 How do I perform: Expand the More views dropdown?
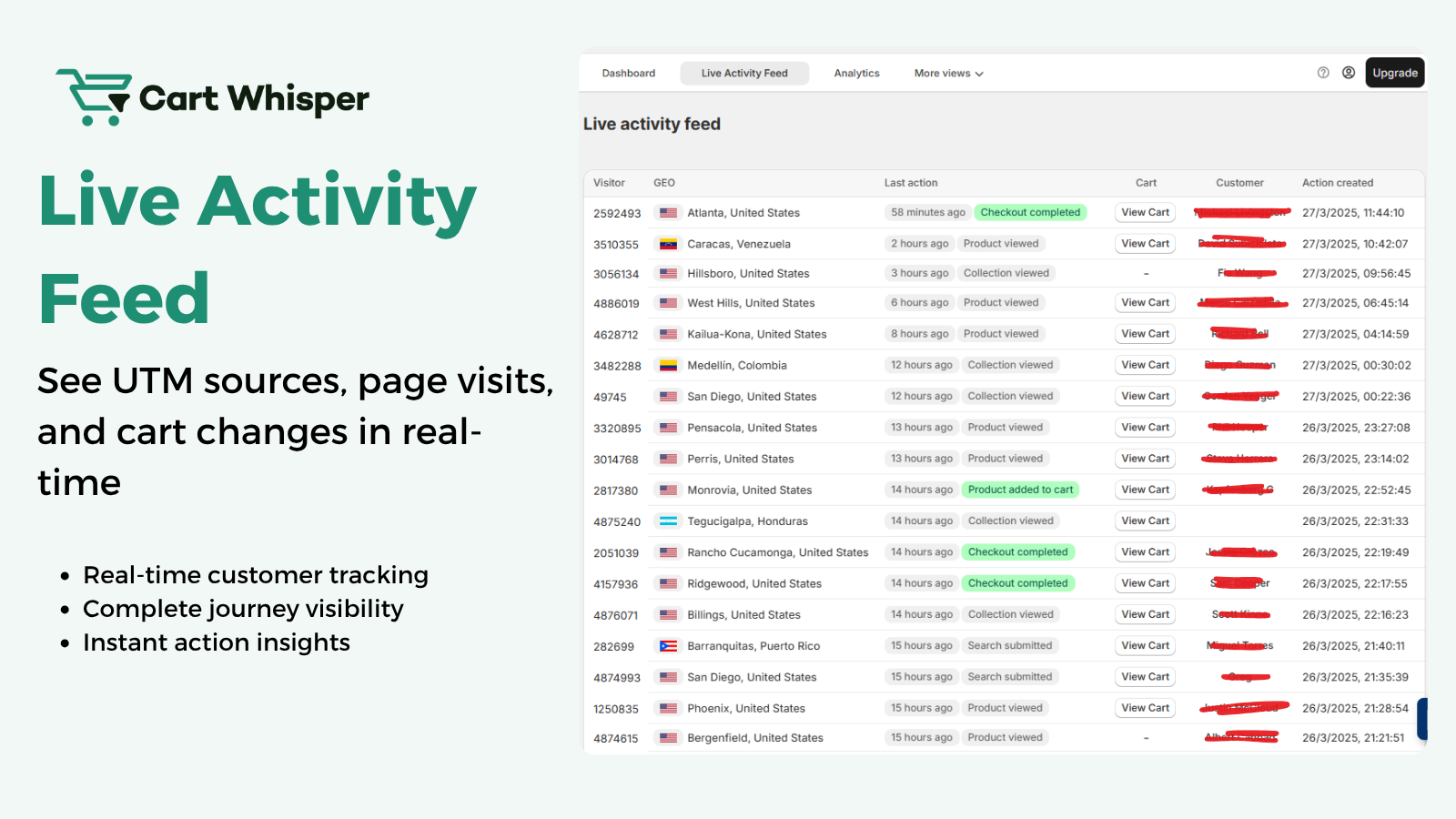pyautogui.click(x=948, y=73)
